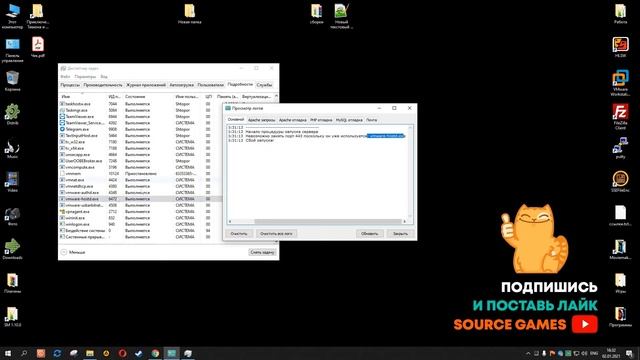The height and width of the screenshot is (360, 640).
Task: Select the vpnagent.exe process row
Action: 141,211
